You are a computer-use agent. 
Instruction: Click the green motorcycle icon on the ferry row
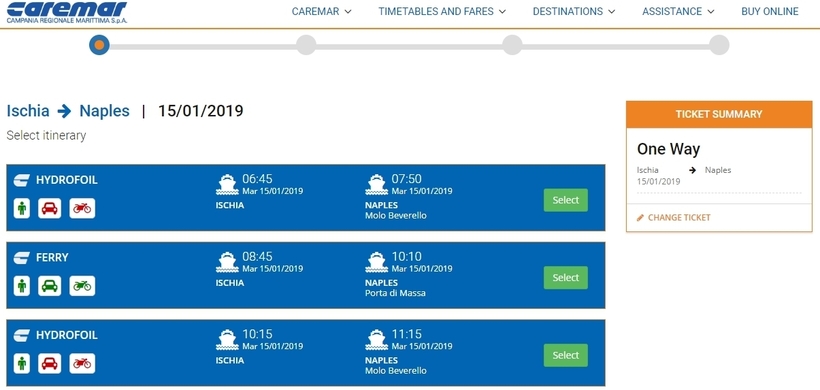click(x=82, y=286)
